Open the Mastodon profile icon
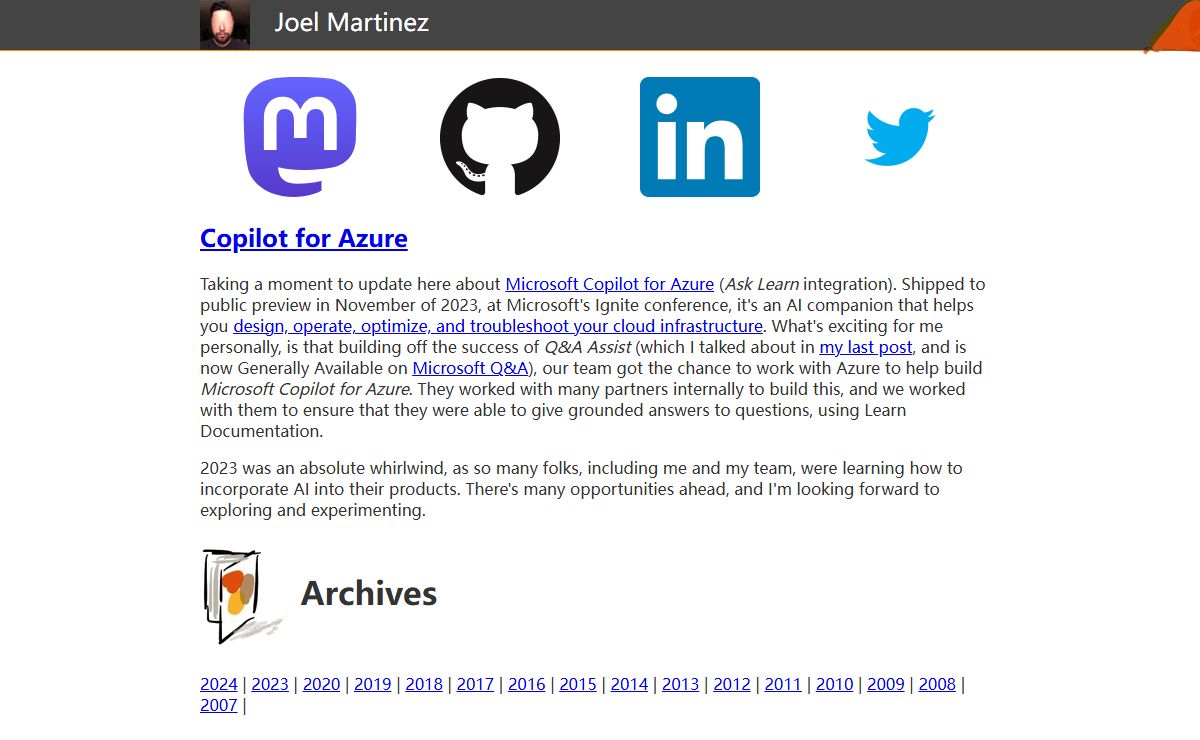1200x740 pixels. pyautogui.click(x=300, y=137)
